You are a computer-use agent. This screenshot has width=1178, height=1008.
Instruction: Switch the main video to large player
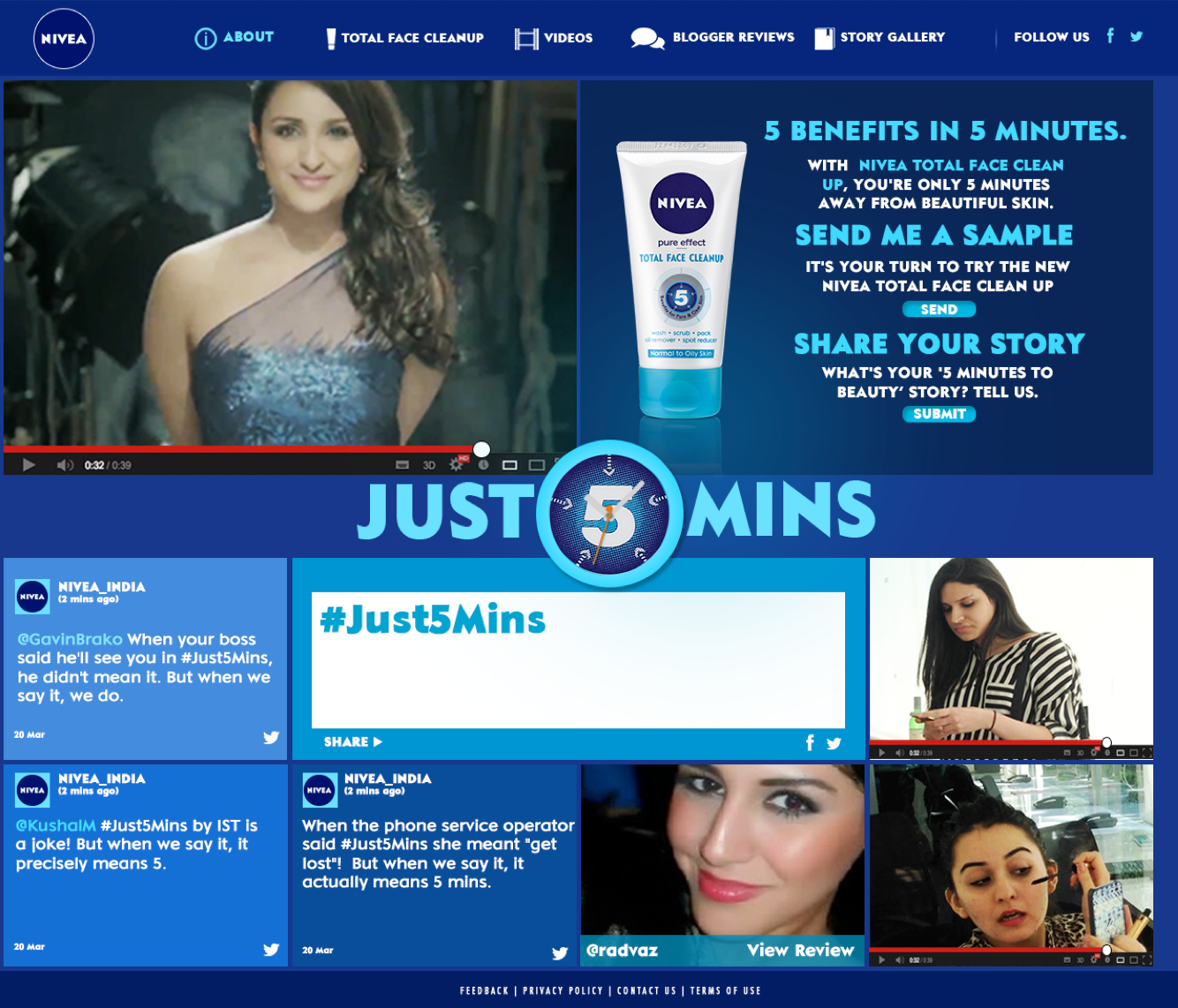point(536,465)
